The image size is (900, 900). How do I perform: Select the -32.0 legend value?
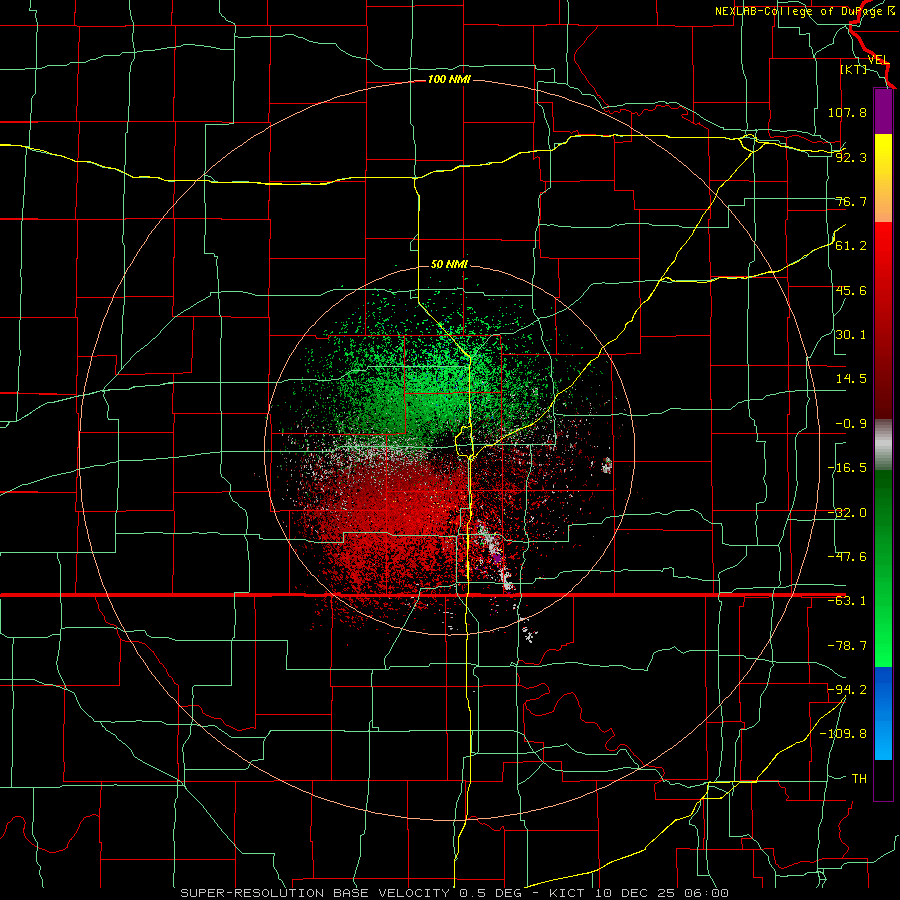pos(847,513)
